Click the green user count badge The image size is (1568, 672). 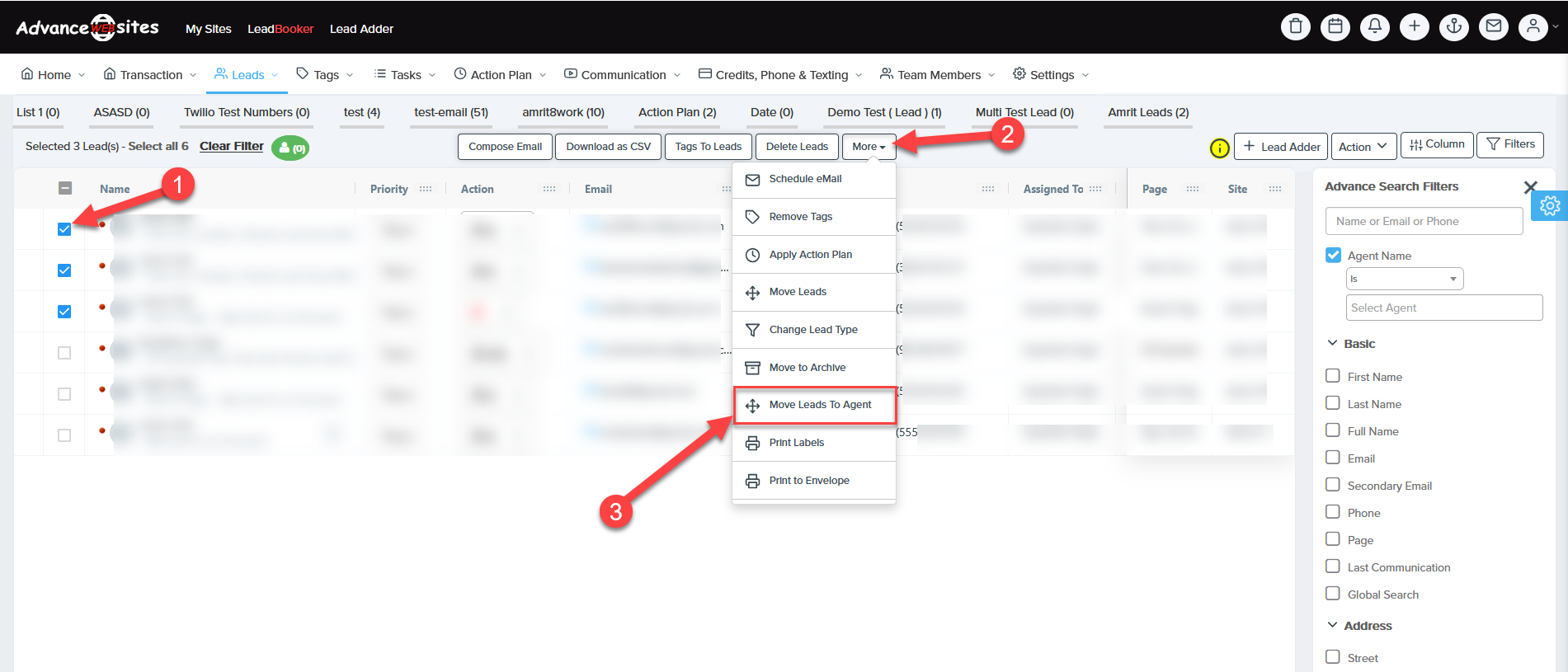click(x=290, y=148)
